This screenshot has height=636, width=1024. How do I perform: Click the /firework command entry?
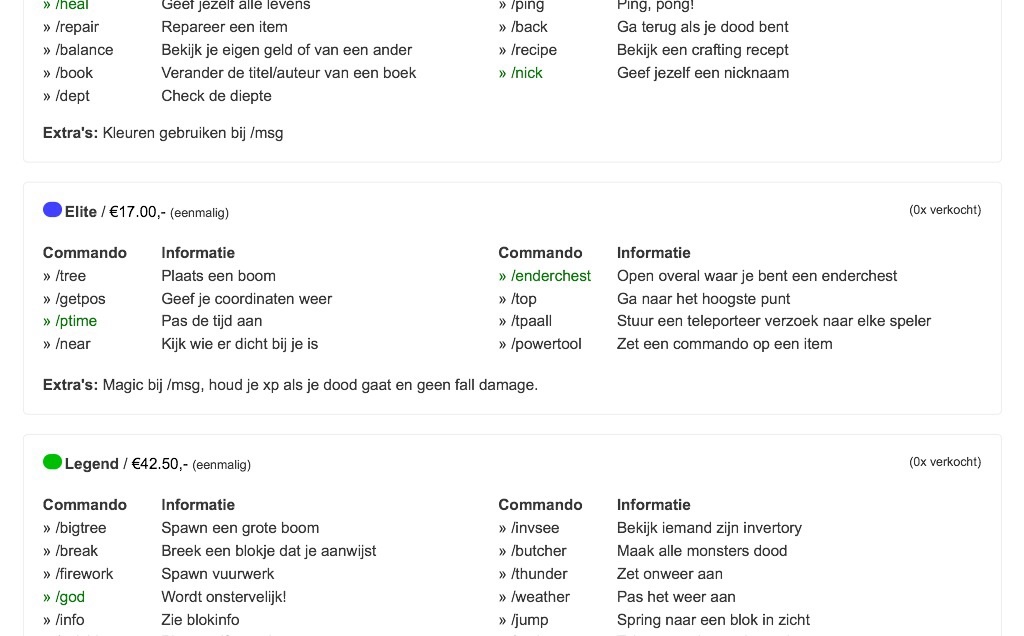tap(84, 574)
